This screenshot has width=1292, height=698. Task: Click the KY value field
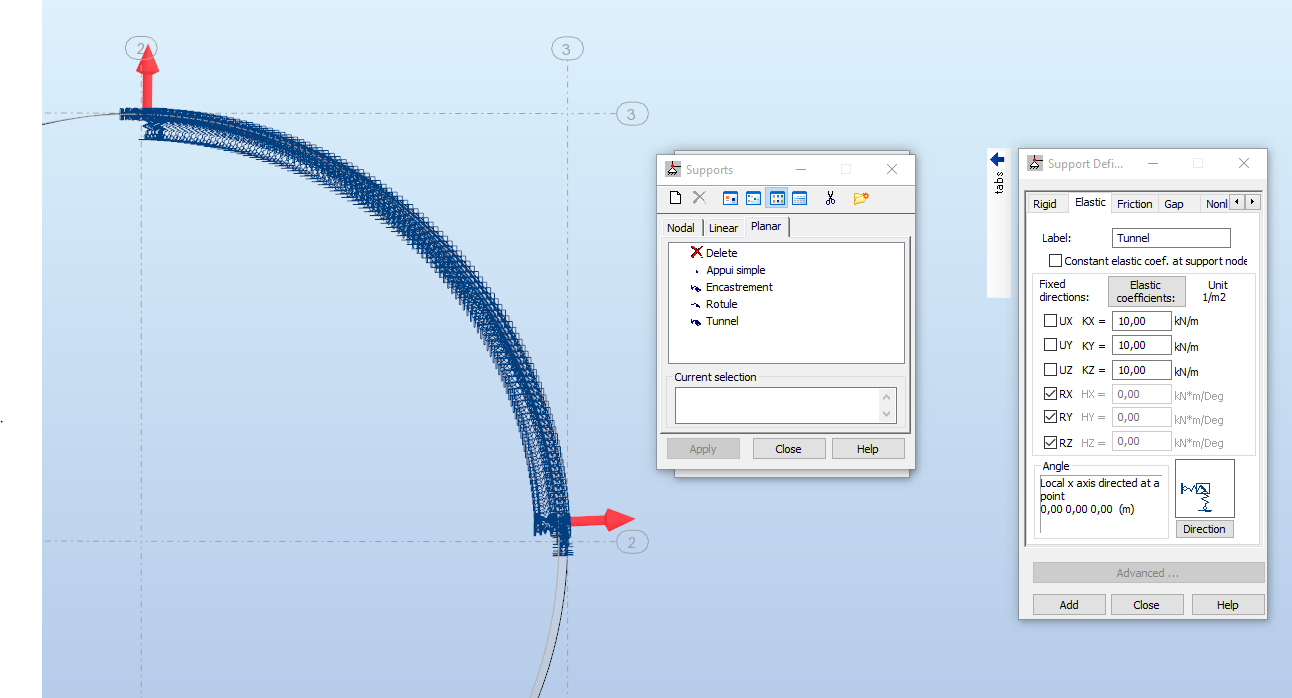point(1141,345)
